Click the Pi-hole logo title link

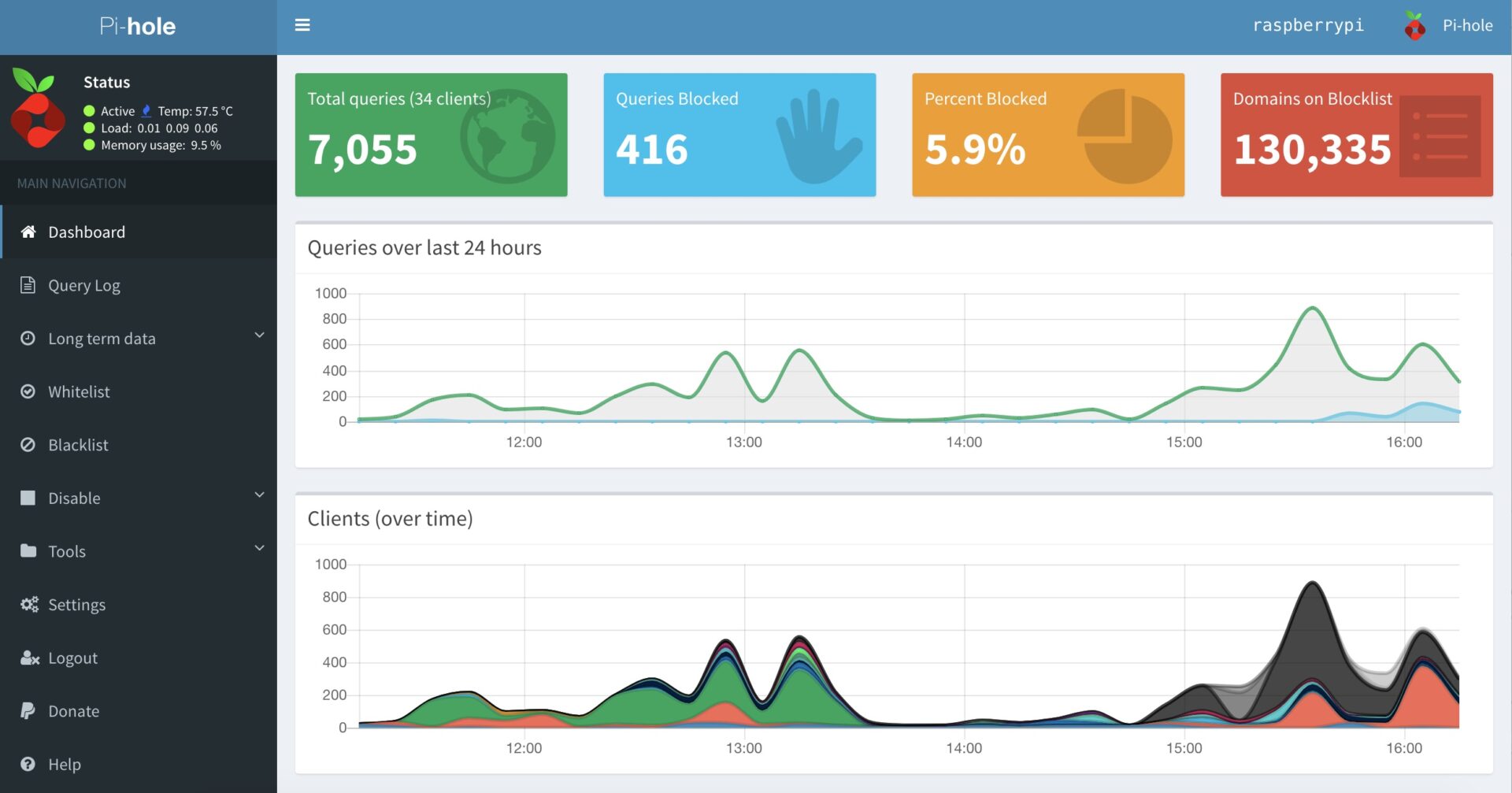[138, 27]
